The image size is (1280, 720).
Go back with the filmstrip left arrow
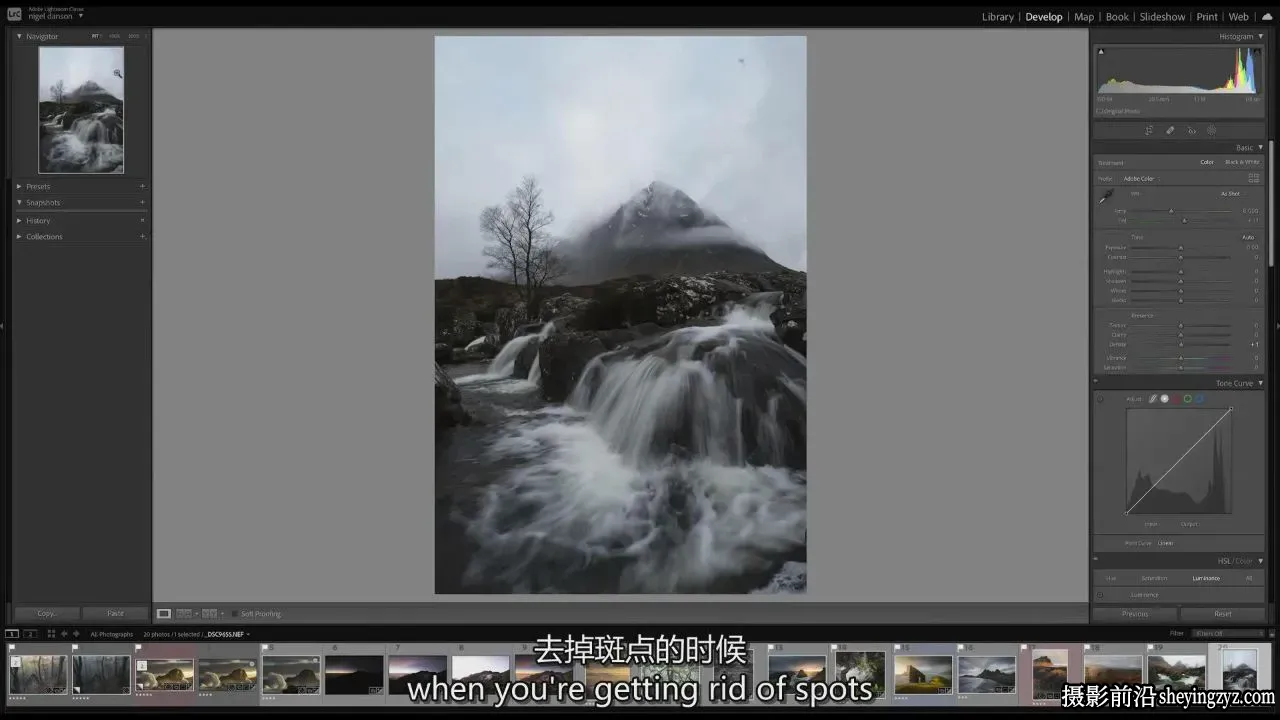point(64,633)
